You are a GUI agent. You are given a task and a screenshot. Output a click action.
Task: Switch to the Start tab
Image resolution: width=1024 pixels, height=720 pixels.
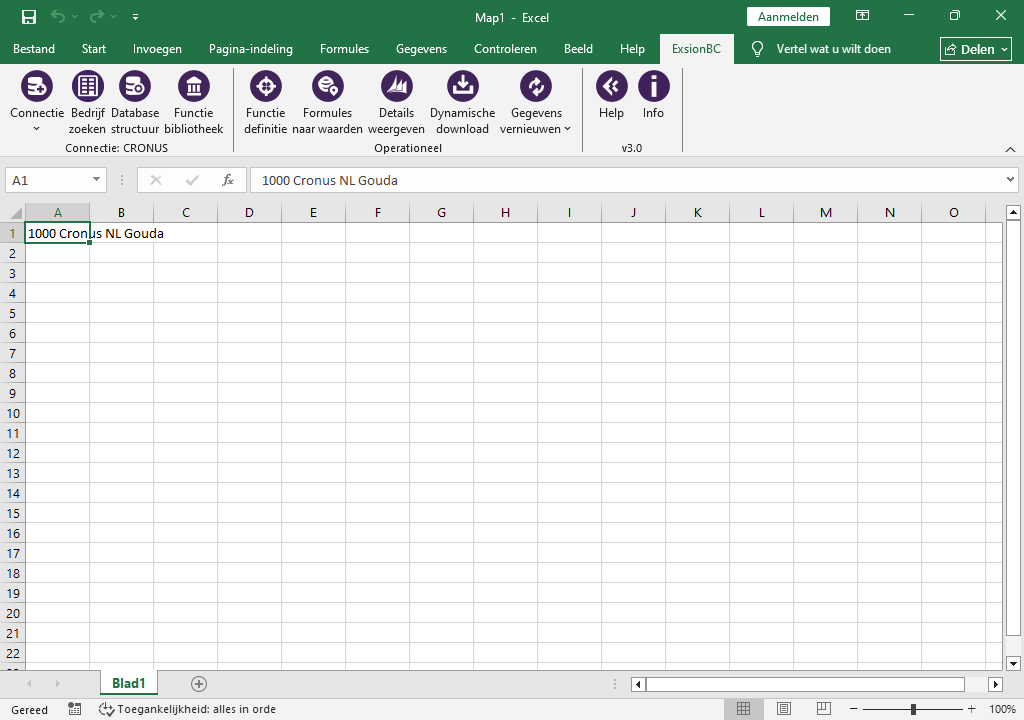point(93,49)
